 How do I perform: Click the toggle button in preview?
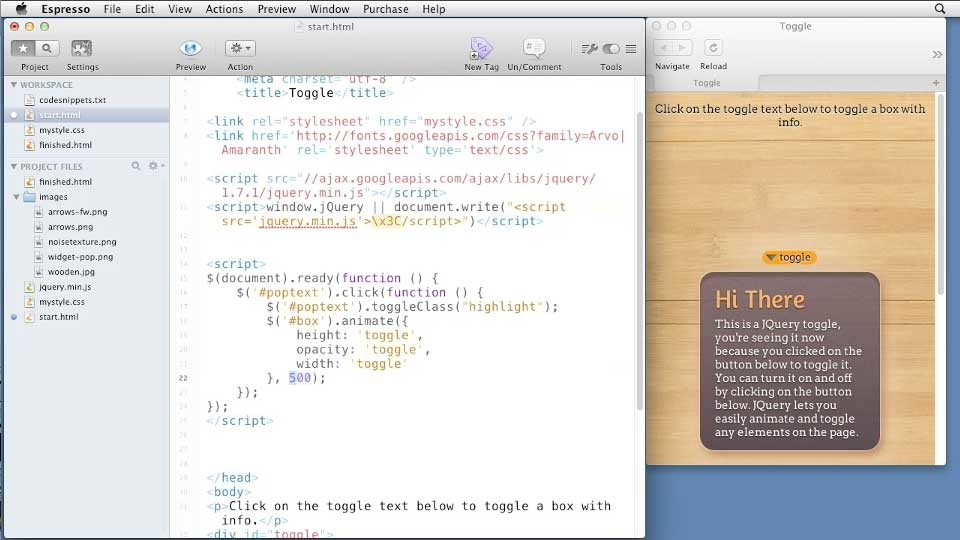(x=789, y=258)
